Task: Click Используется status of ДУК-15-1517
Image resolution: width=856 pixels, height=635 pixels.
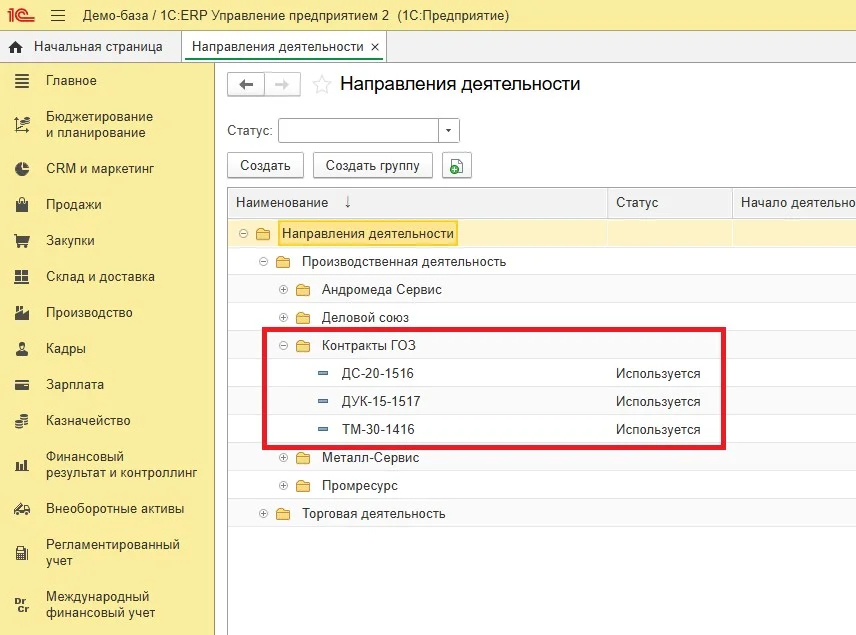Action: click(658, 401)
